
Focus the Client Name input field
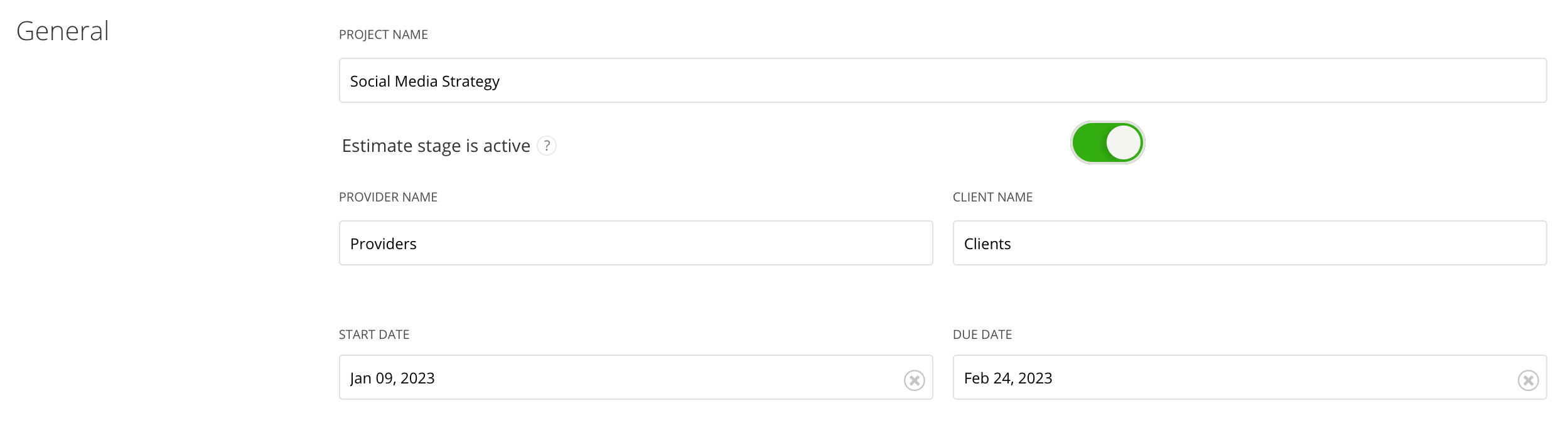pyautogui.click(x=1249, y=244)
